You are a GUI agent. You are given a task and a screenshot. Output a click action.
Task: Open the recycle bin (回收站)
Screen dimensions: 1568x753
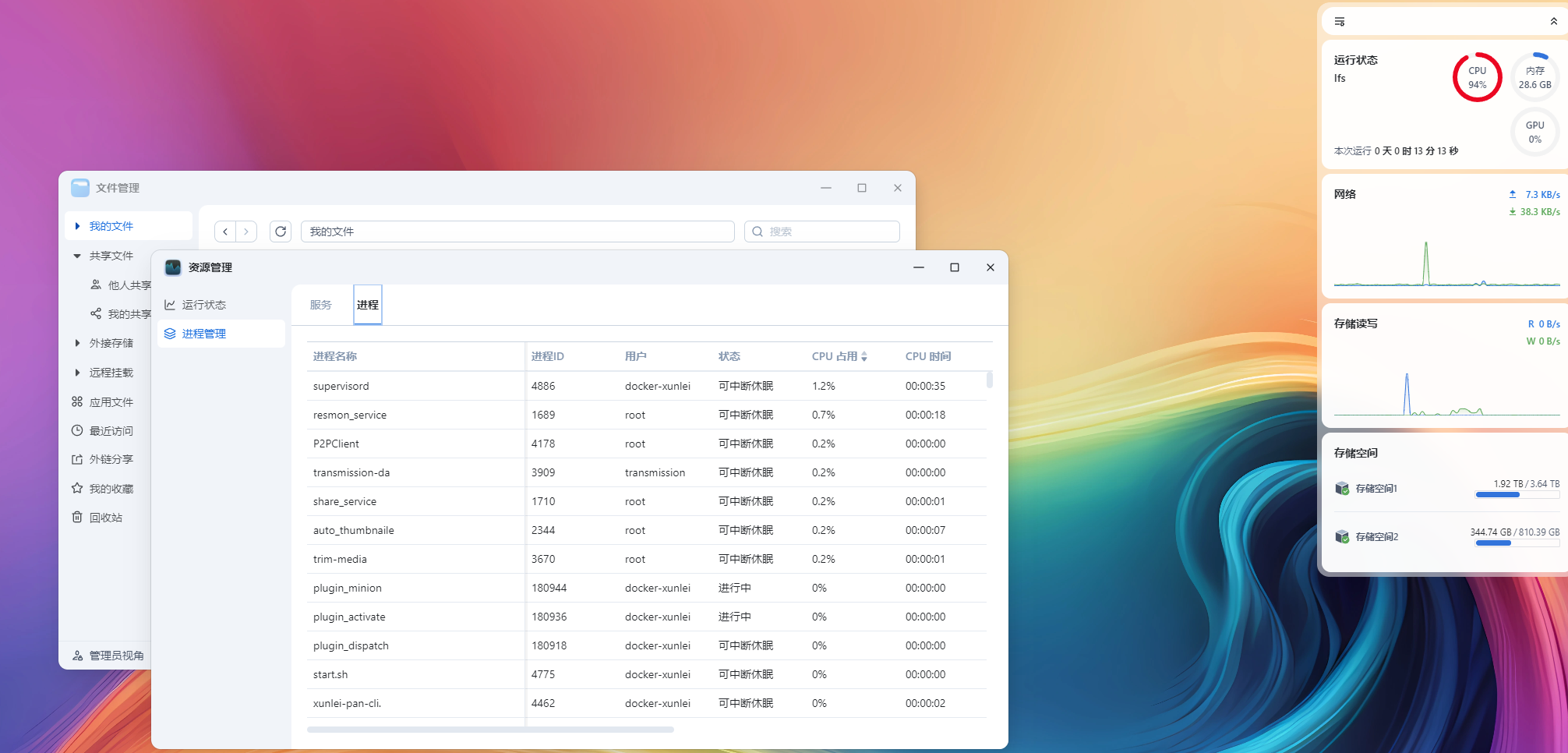105,518
